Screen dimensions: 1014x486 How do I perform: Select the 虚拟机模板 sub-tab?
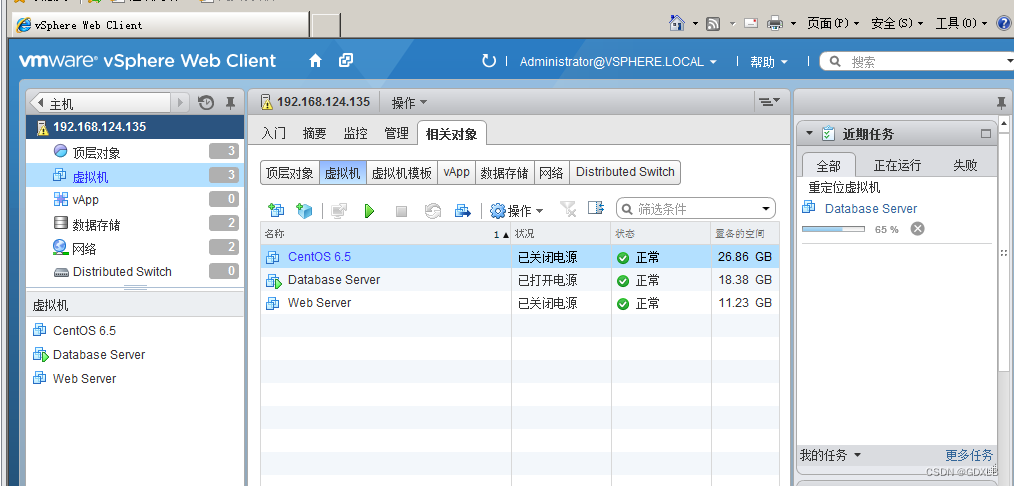(402, 173)
